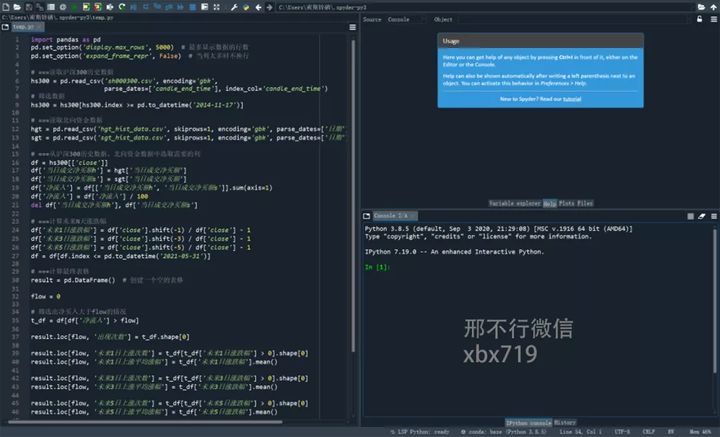Open the file switcher list icon
Screen dimensions: 720x437
click(x=51, y=7)
